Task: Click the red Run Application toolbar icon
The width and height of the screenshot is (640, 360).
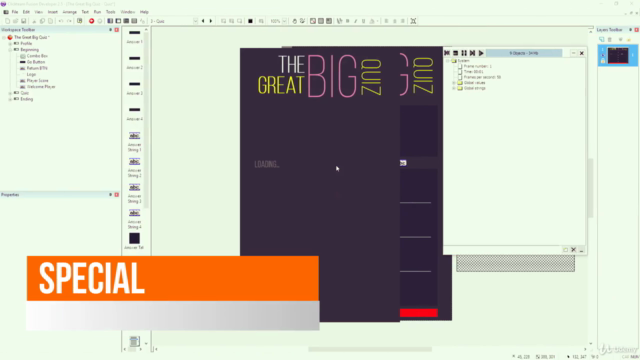Action: pos(91,21)
